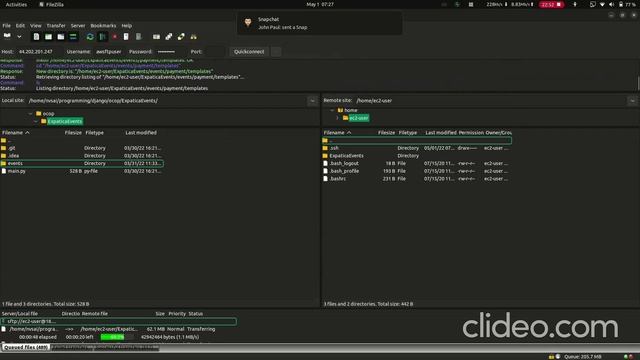Open Quickconnect history dropdown

(276, 52)
